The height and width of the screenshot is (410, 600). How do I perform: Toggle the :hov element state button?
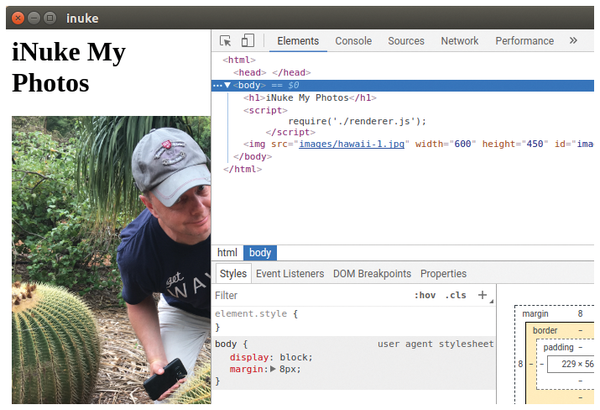pyautogui.click(x=425, y=295)
